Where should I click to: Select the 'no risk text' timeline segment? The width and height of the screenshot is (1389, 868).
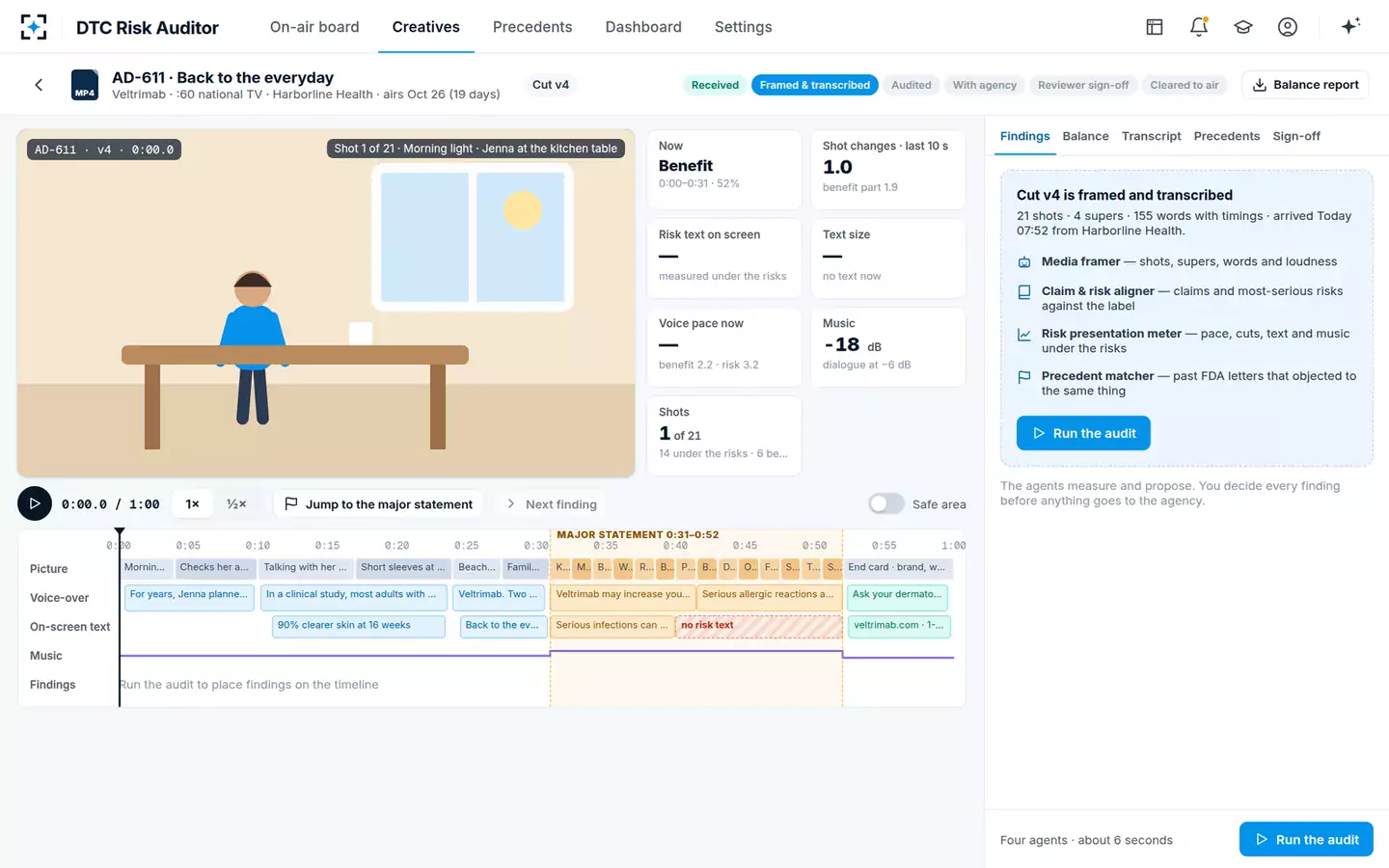point(759,626)
